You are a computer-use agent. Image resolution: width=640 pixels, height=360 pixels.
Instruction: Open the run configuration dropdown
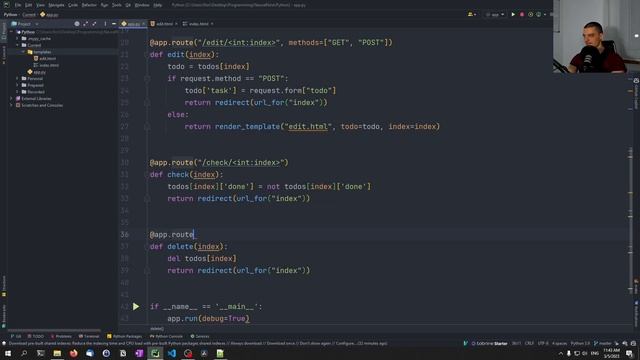495,15
